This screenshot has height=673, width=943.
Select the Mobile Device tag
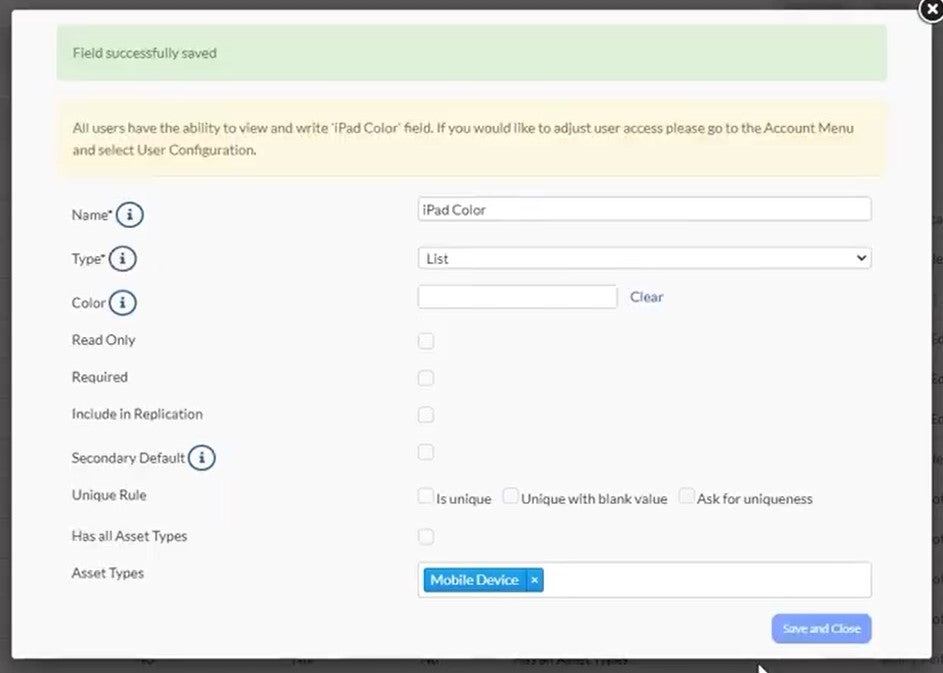(475, 580)
